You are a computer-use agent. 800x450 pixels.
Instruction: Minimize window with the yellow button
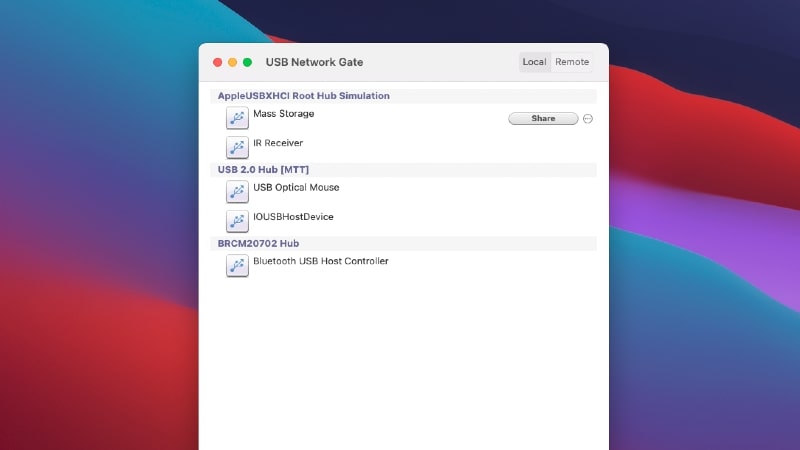[x=233, y=62]
